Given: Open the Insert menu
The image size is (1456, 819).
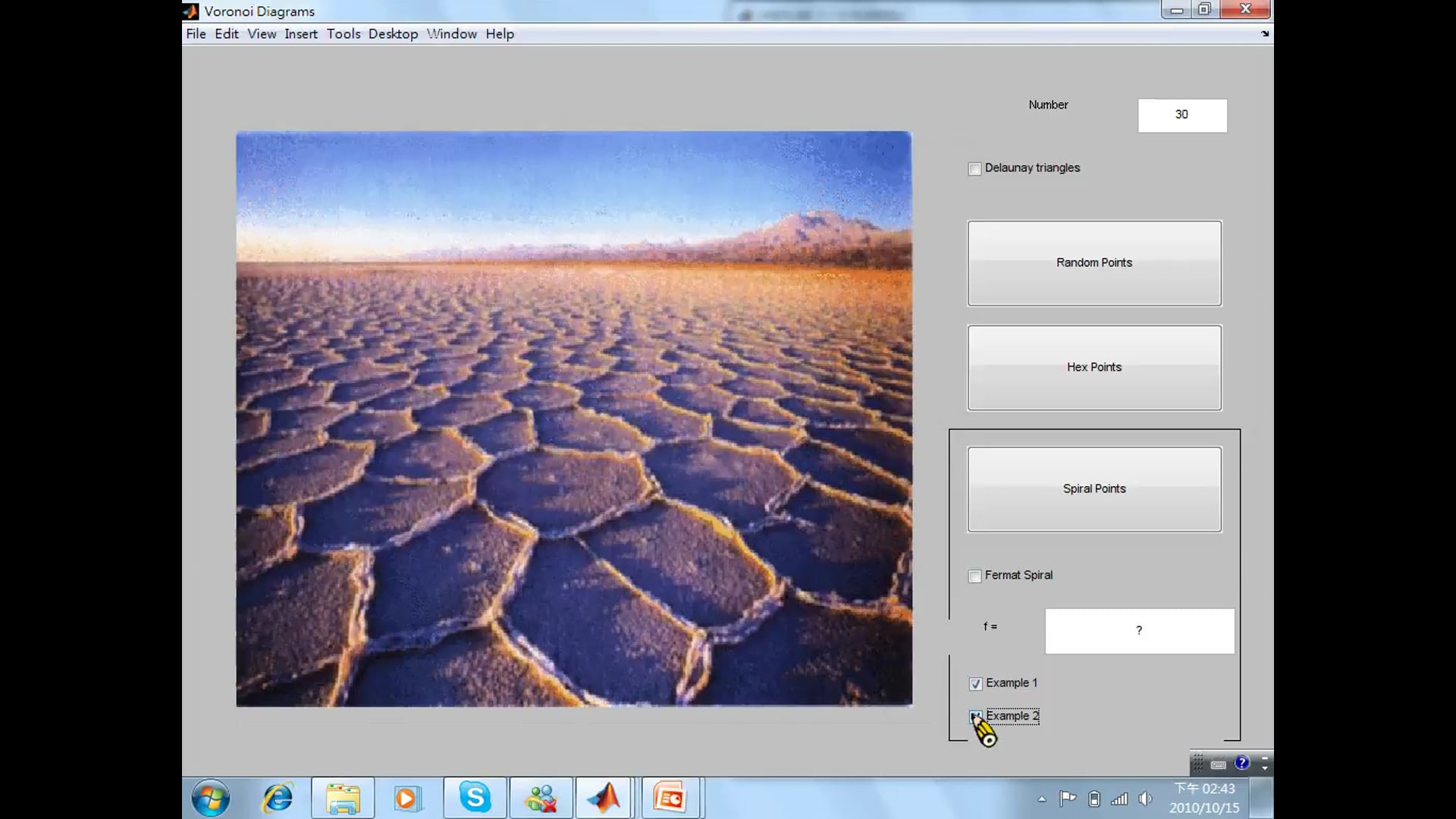Looking at the screenshot, I should 301,34.
